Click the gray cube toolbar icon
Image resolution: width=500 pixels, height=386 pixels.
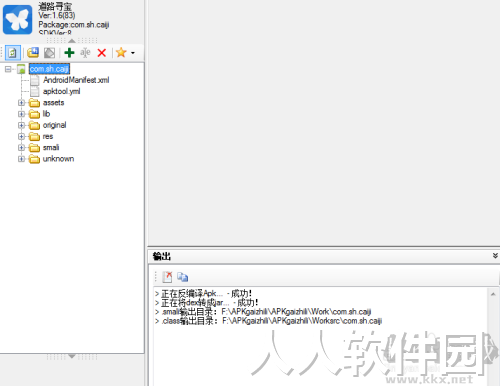pyautogui.click(x=49, y=53)
